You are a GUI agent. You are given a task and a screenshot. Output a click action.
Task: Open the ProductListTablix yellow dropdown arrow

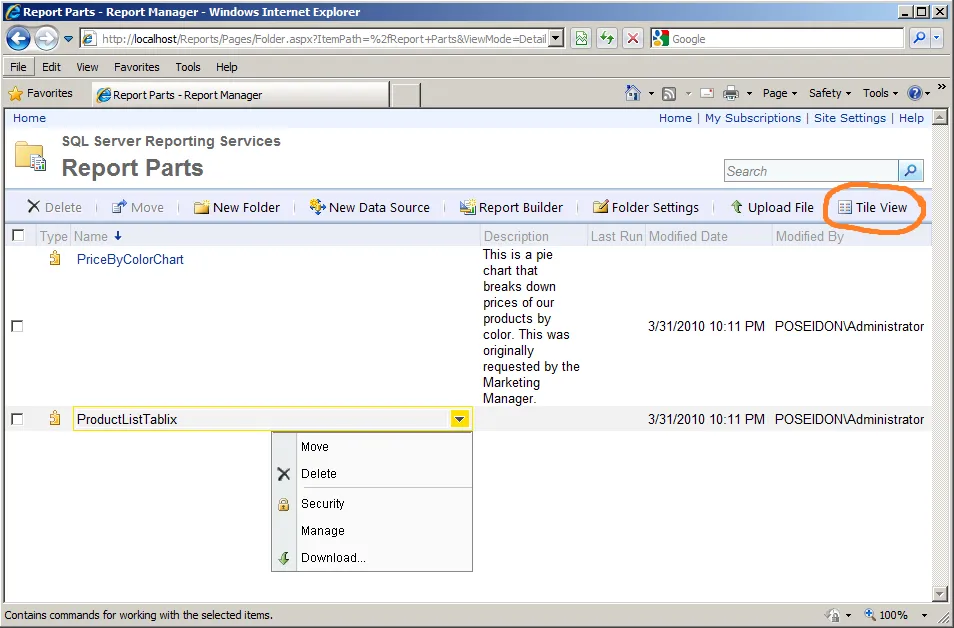[460, 419]
